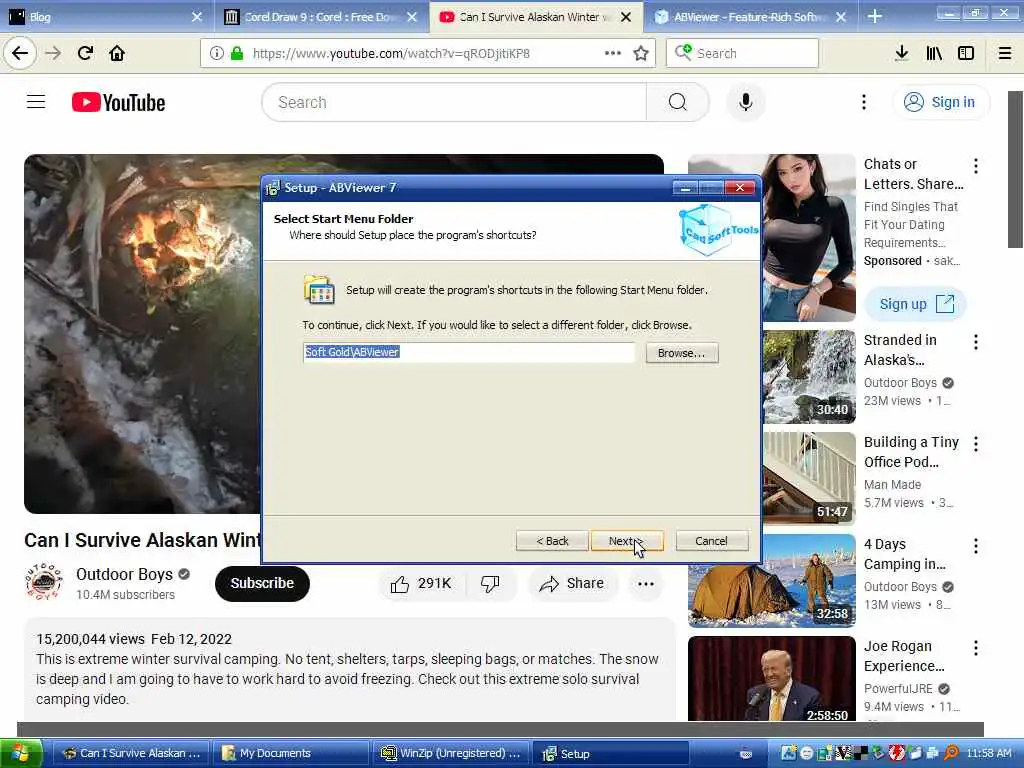Switch to the Setup taskbar button
The width and height of the screenshot is (1024, 768).
pos(611,753)
